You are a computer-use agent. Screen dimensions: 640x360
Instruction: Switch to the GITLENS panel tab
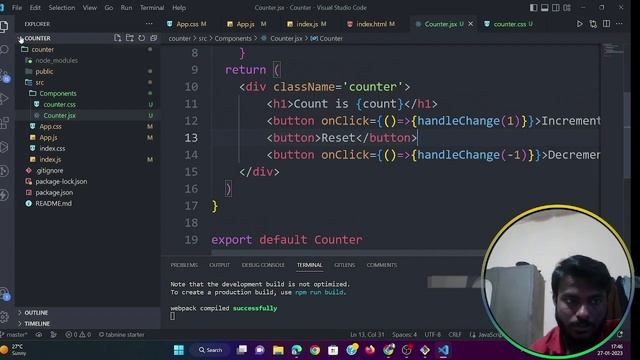pos(344,265)
